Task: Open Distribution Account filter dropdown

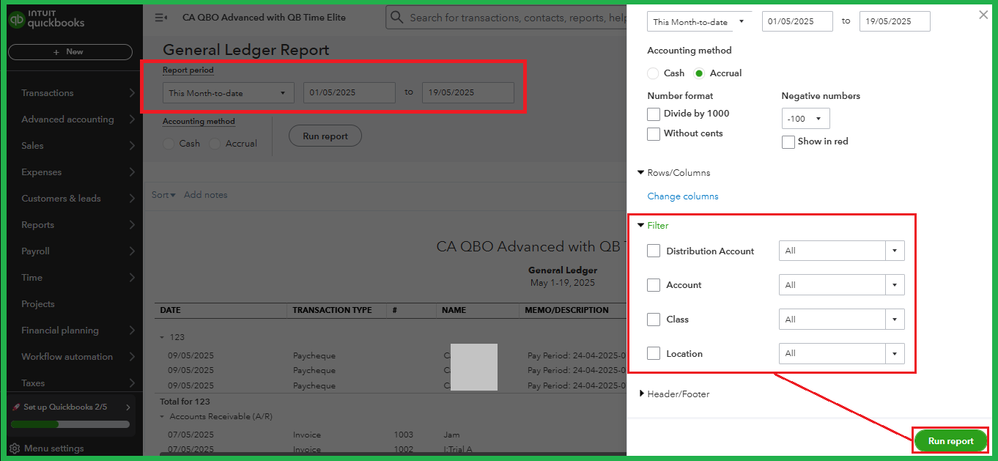Action: point(895,251)
